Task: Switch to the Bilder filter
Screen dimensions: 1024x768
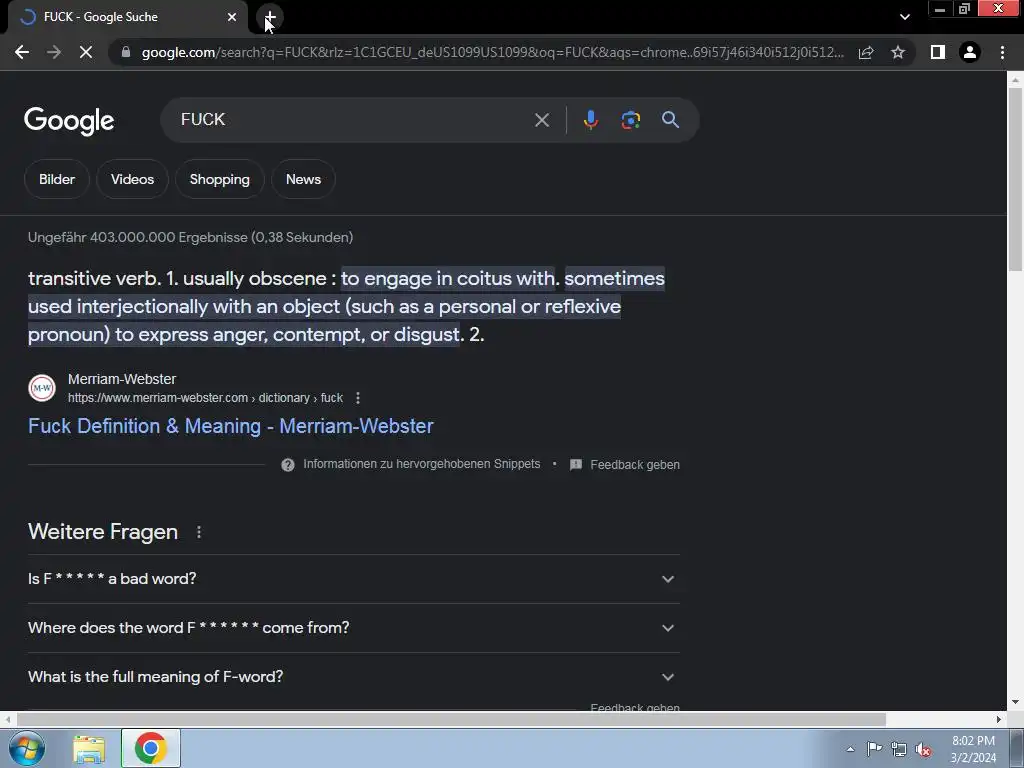Action: (57, 179)
